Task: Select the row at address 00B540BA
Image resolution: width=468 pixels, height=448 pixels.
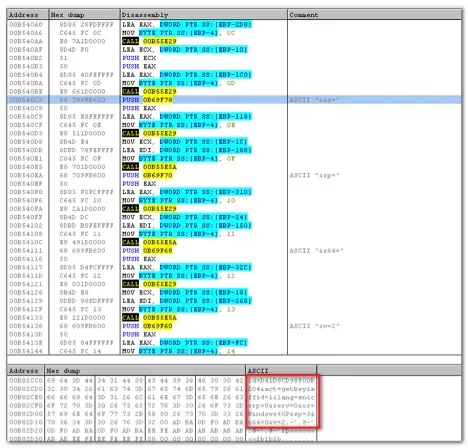Action: pos(234,83)
